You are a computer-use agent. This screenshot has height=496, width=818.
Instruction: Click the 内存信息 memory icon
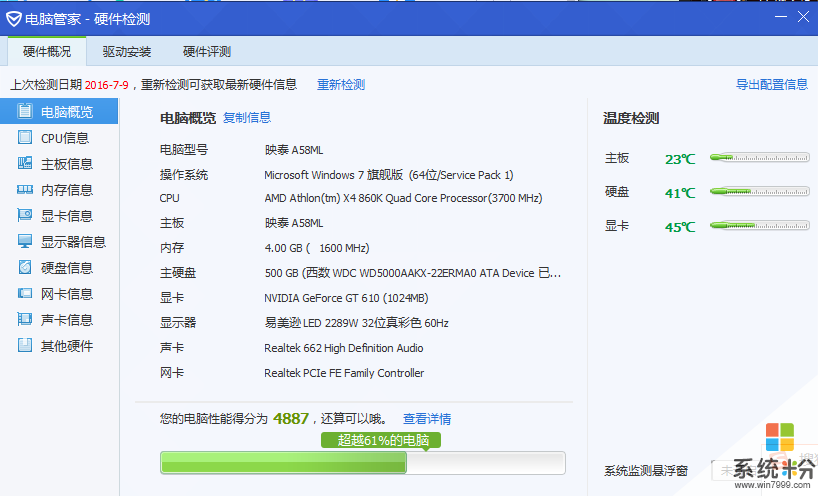pyautogui.click(x=25, y=189)
